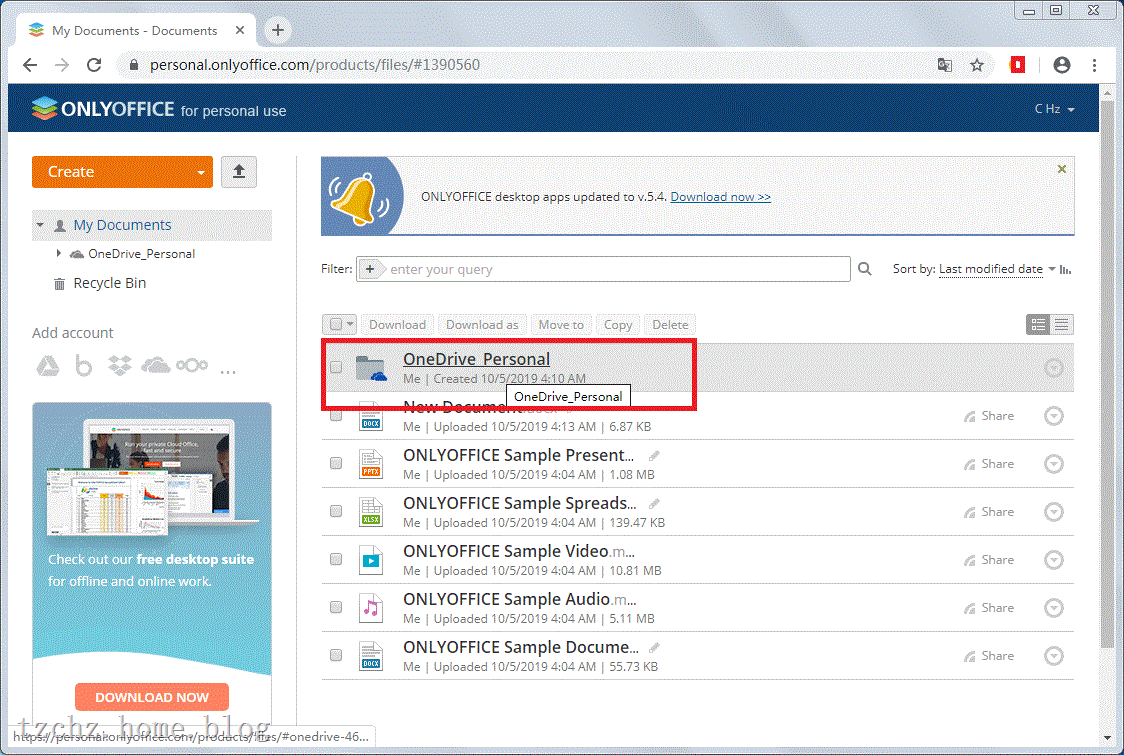Select the Sample Video row checkbox
This screenshot has width=1124, height=755.
(335, 559)
